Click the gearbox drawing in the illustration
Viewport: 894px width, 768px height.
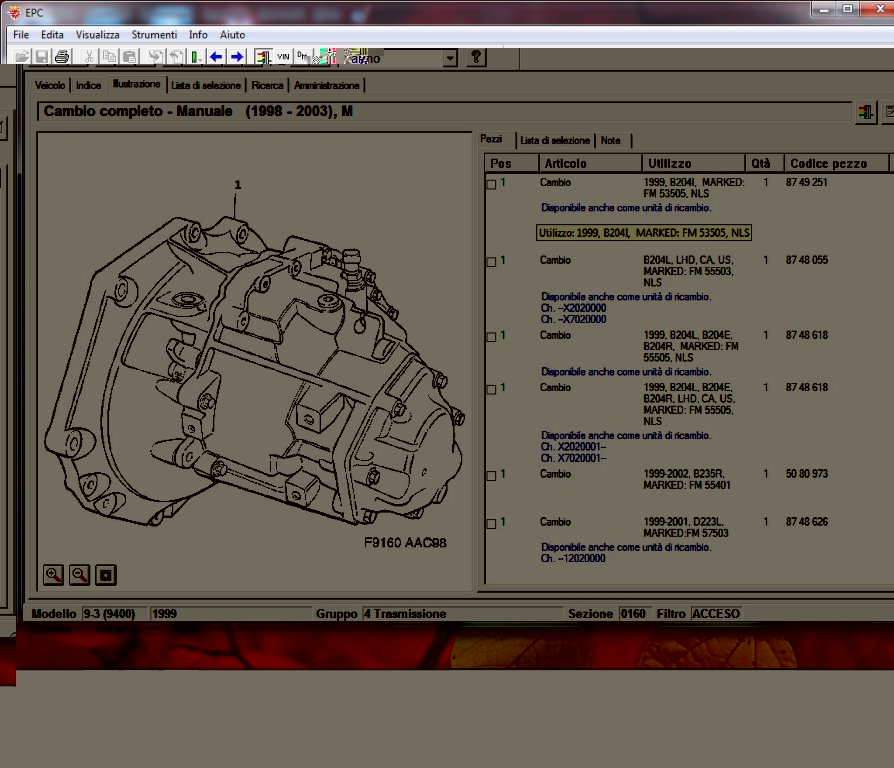pyautogui.click(x=254, y=371)
